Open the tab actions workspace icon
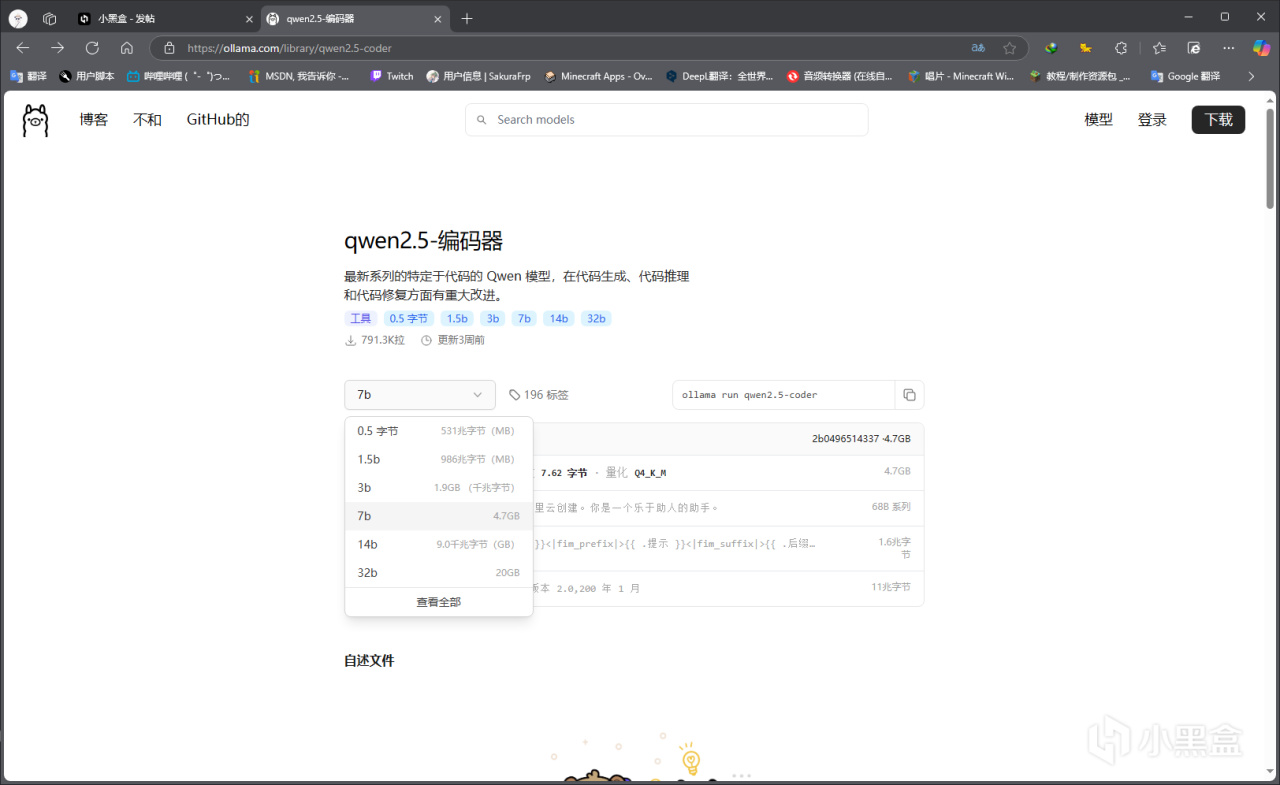This screenshot has height=785, width=1280. click(49, 18)
